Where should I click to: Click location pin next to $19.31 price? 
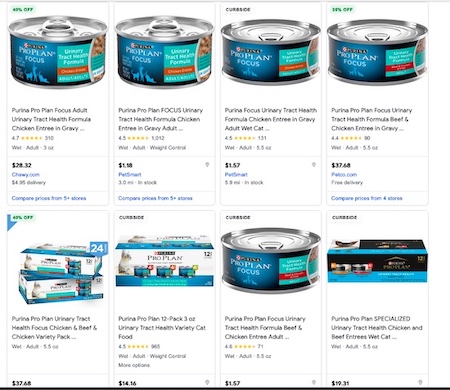click(x=420, y=383)
